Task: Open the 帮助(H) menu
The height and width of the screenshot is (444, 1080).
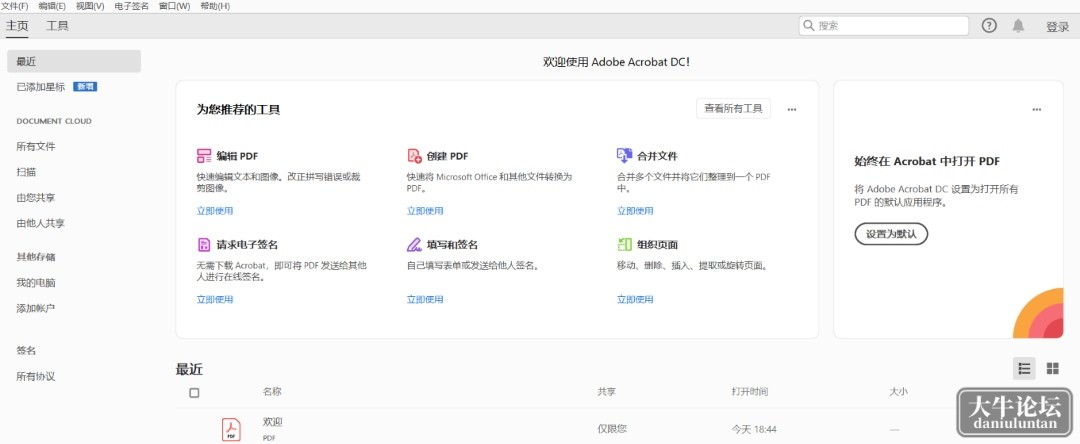Action: tap(215, 6)
